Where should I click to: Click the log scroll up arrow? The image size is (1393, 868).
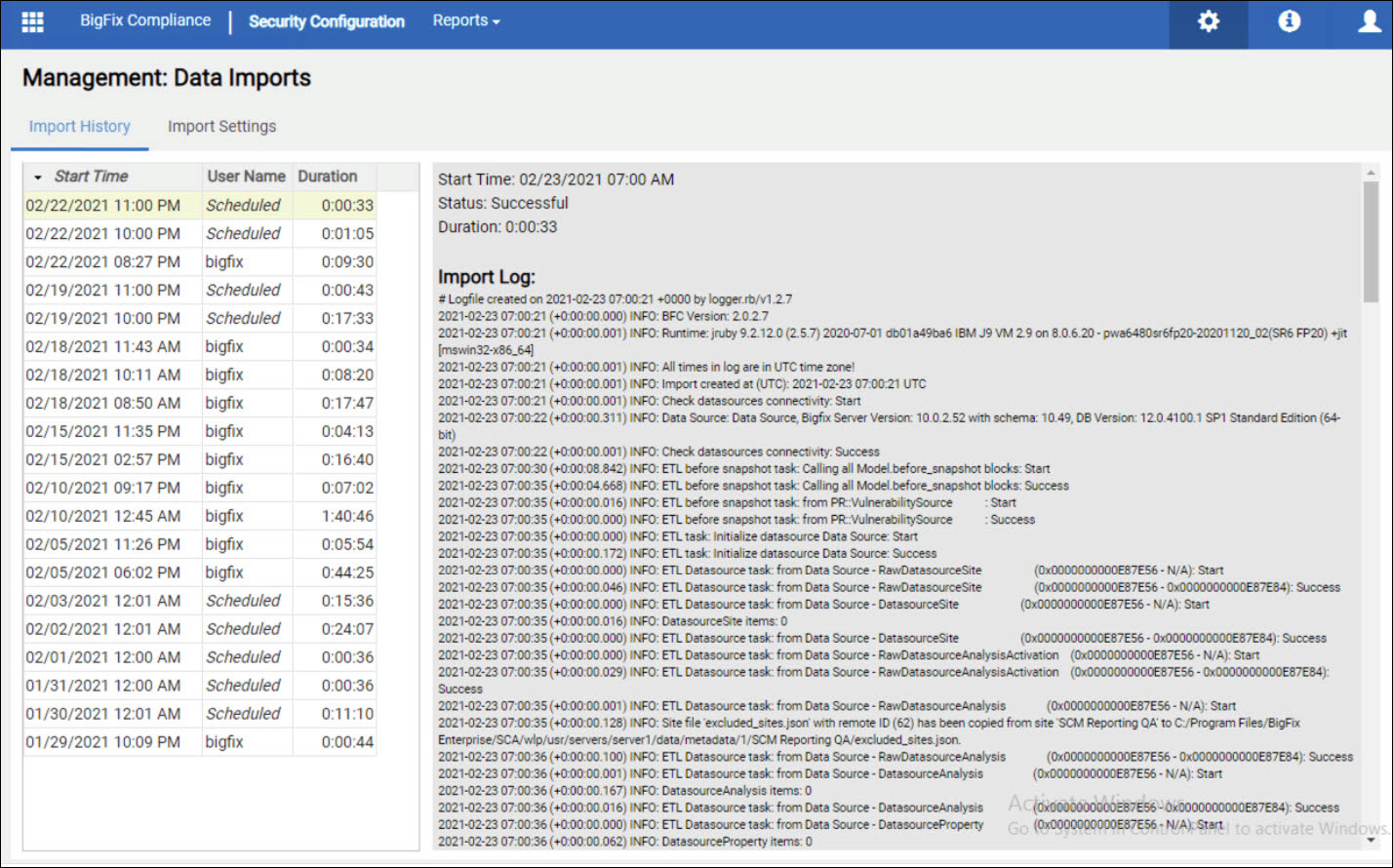1371,172
